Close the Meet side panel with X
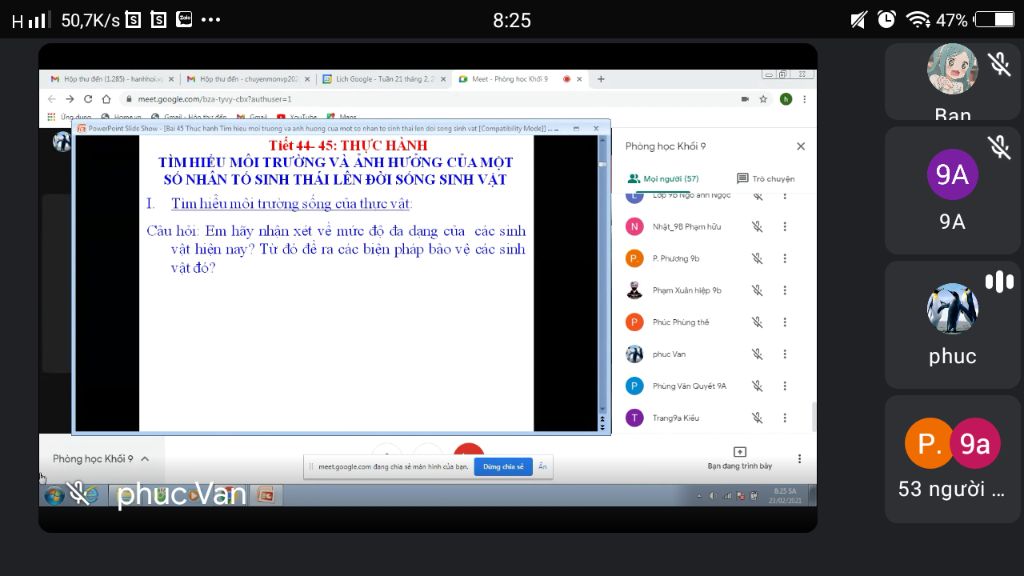Viewport: 1024px width, 576px height. (x=801, y=146)
